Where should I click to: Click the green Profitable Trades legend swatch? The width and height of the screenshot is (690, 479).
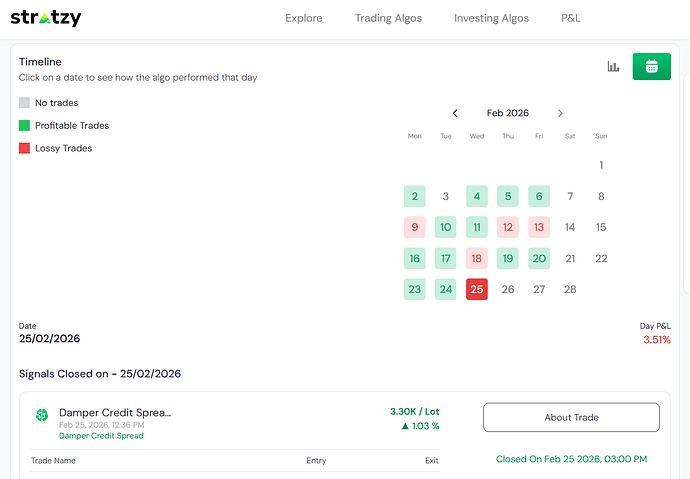pos(25,126)
